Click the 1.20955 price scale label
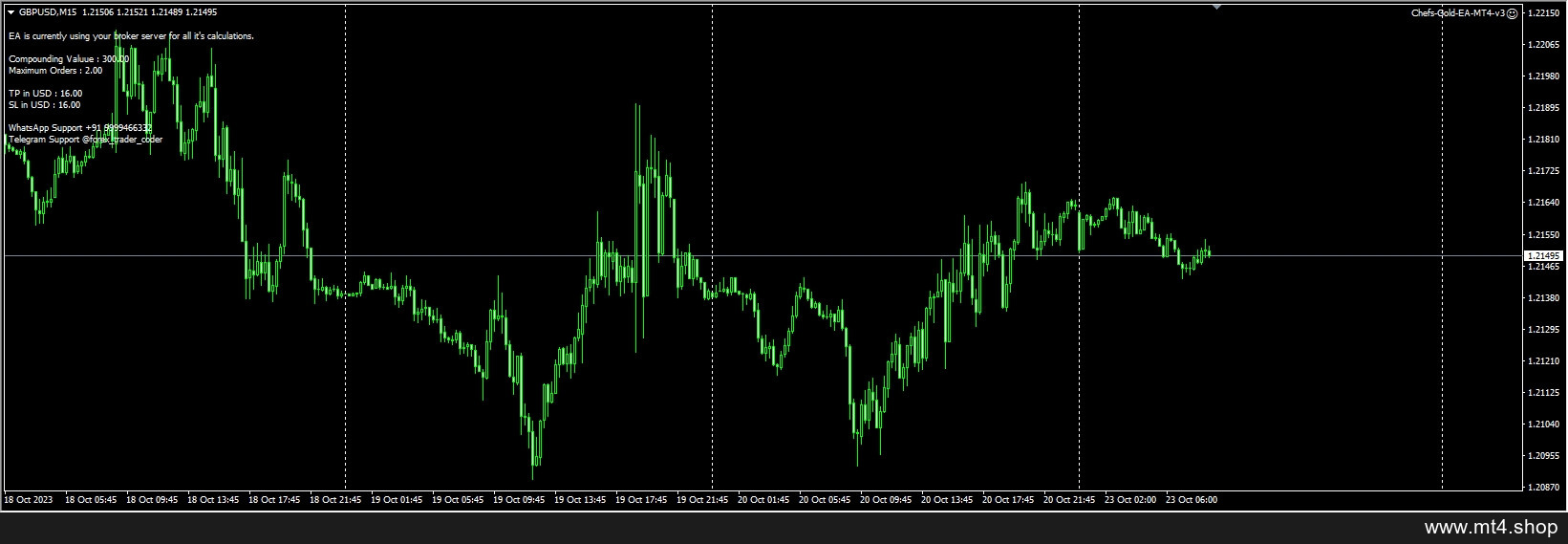The height and width of the screenshot is (544, 1568). click(x=1544, y=456)
